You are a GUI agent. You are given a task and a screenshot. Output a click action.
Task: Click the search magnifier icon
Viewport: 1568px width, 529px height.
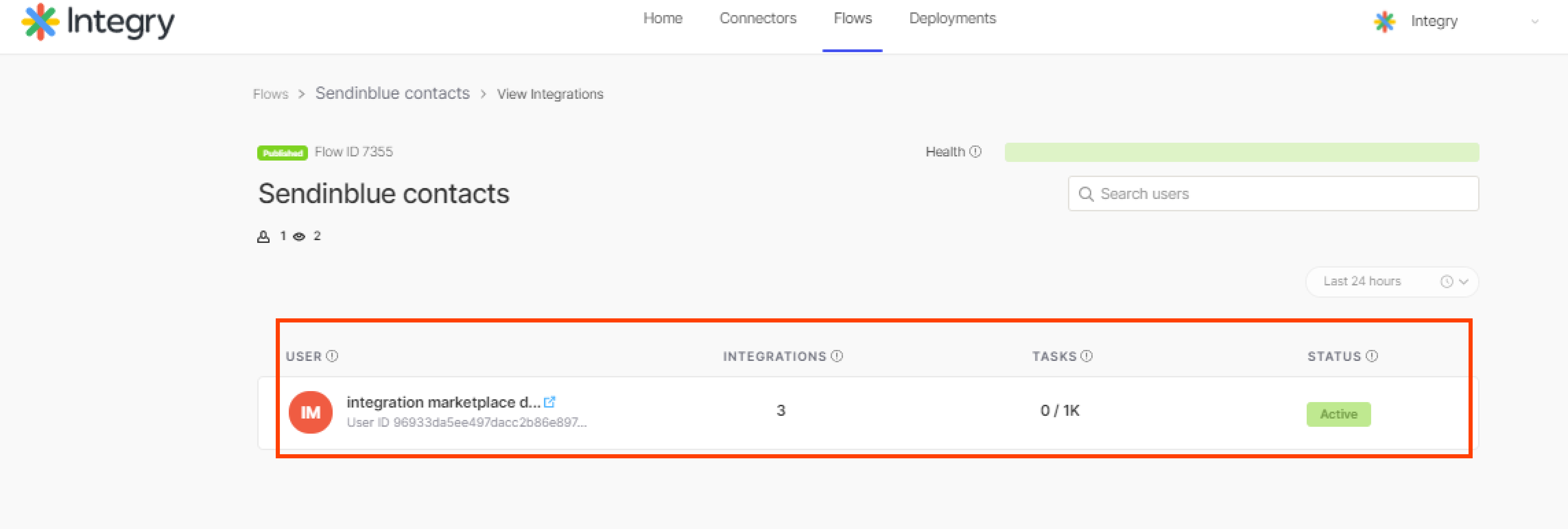pos(1086,194)
